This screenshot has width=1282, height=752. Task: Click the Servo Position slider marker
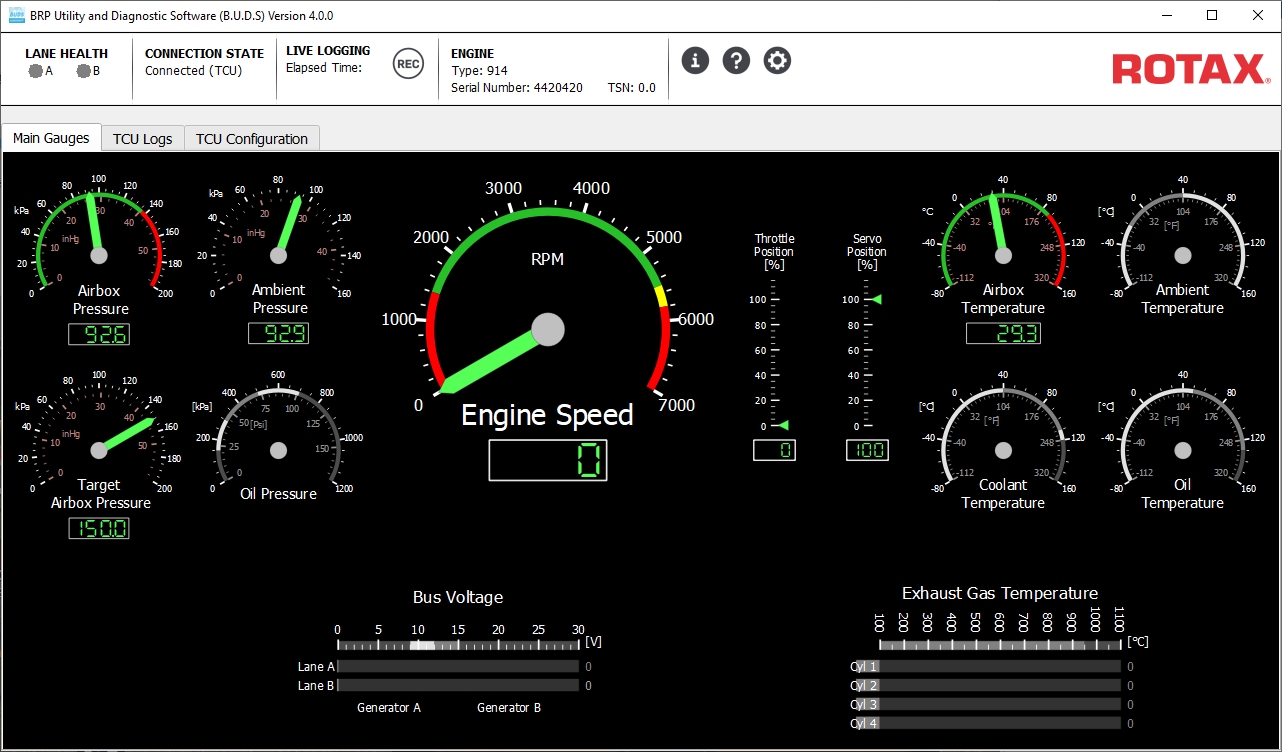(x=876, y=299)
